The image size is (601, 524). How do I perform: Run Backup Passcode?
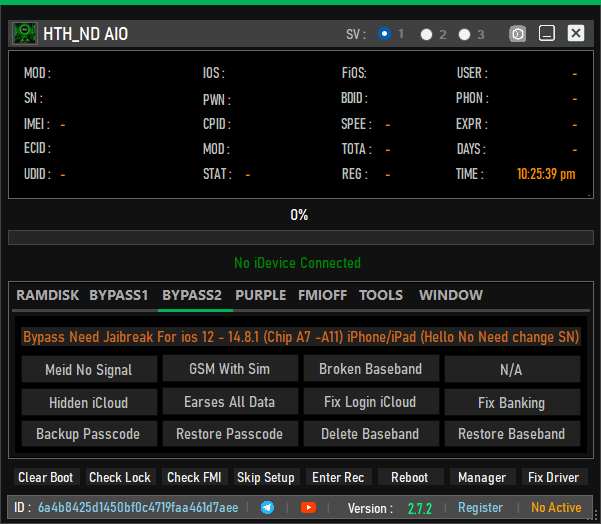point(89,434)
